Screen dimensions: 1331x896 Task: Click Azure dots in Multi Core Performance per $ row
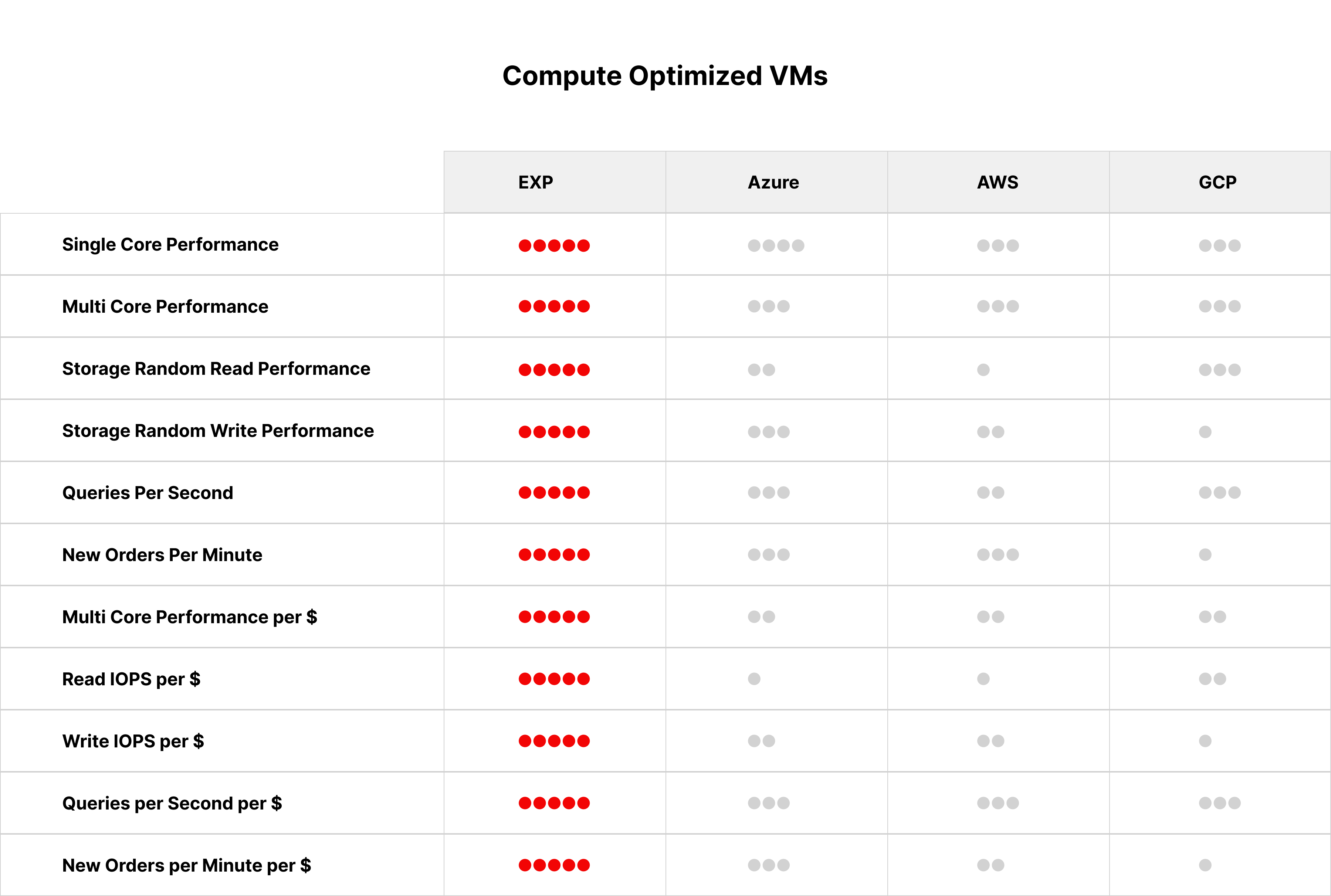[x=761, y=617]
